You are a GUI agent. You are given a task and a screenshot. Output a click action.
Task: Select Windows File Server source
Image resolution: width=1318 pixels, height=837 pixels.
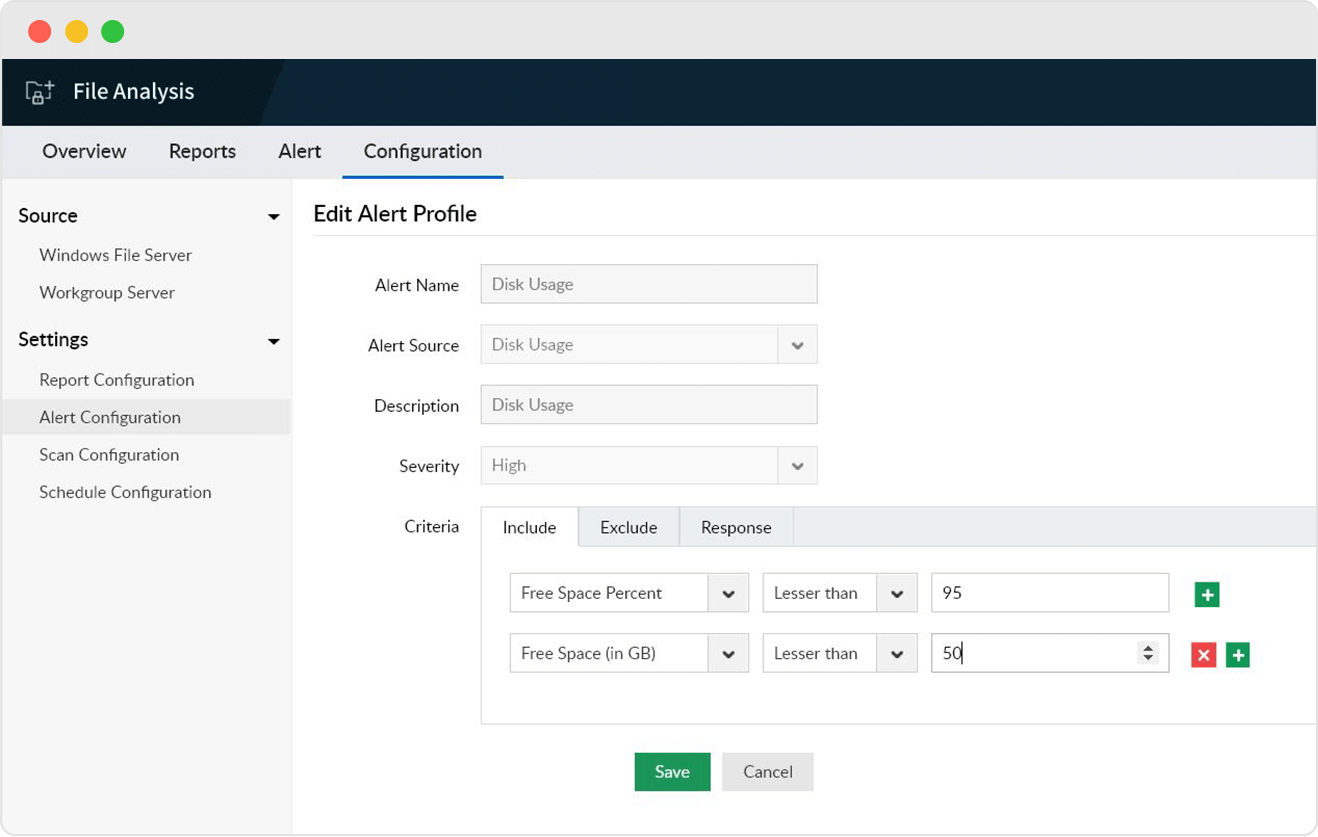coord(115,255)
